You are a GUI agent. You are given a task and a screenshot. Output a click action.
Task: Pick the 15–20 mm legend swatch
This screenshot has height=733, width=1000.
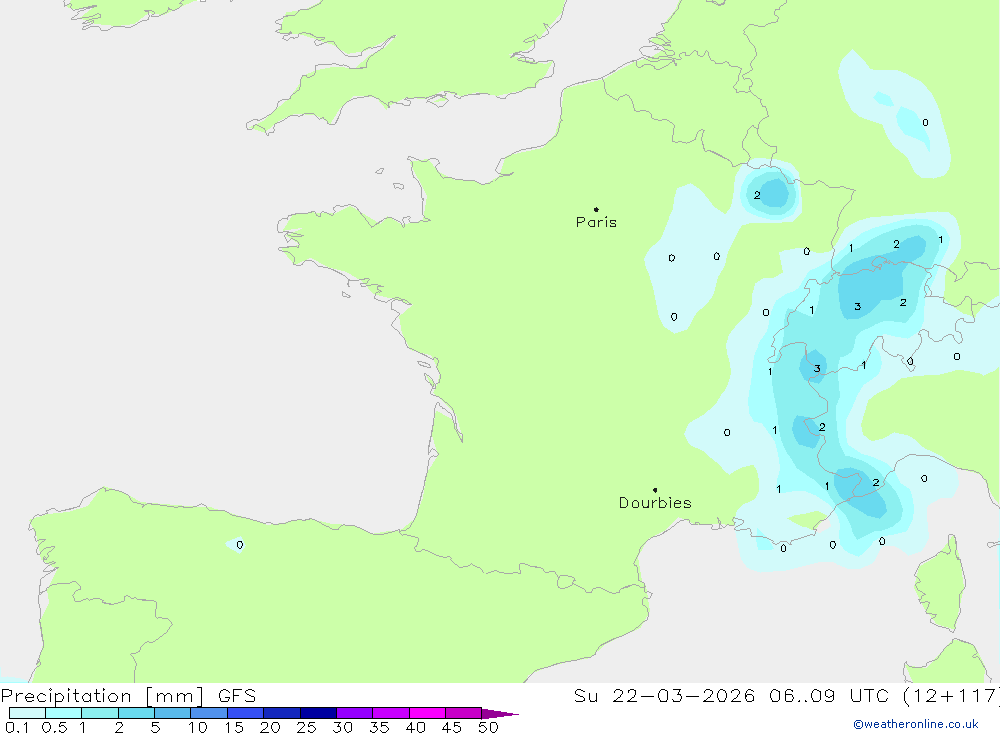[x=245, y=713]
